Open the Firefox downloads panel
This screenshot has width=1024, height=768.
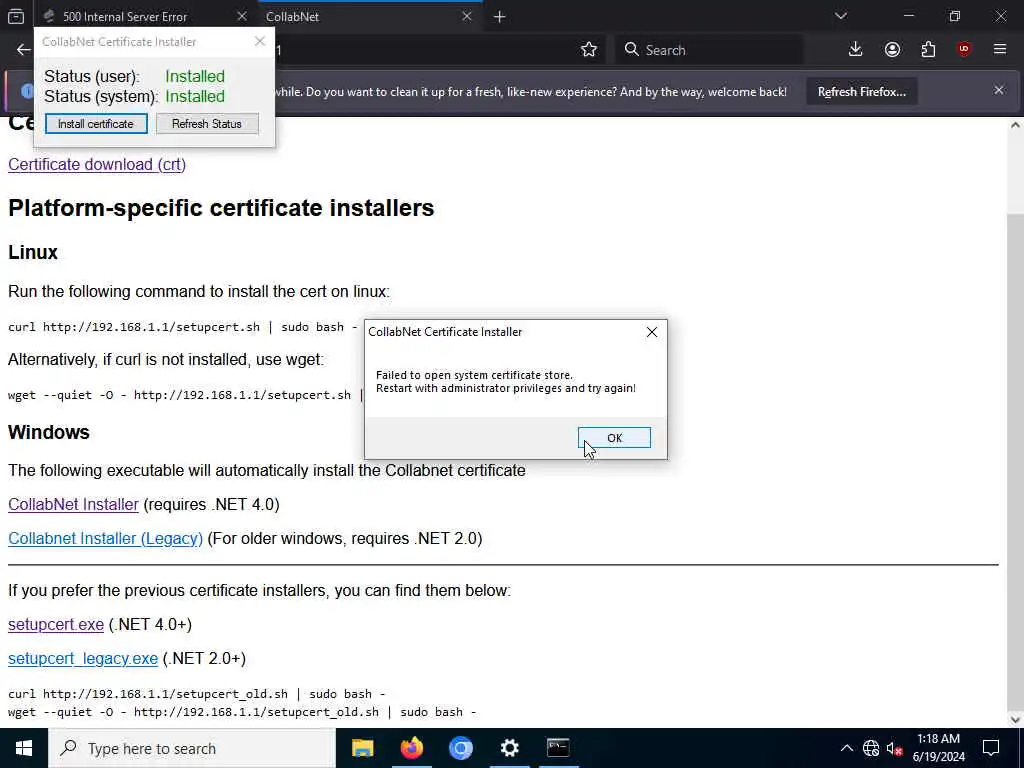tap(855, 50)
